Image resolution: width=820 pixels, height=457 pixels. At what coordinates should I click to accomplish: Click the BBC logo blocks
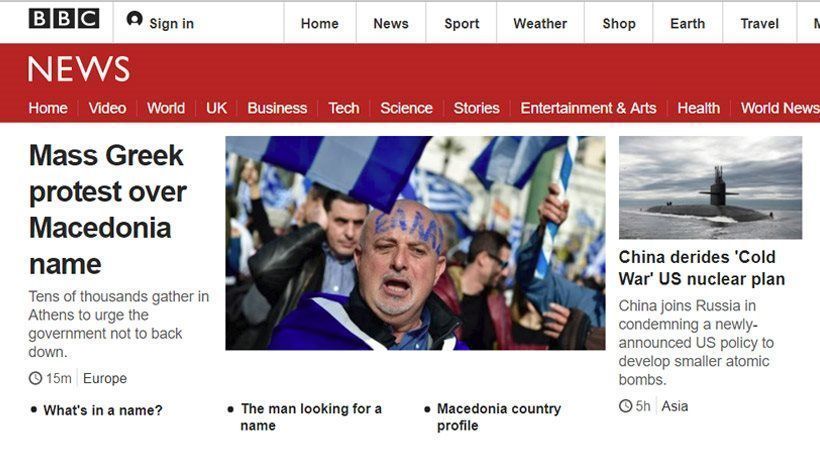[64, 19]
